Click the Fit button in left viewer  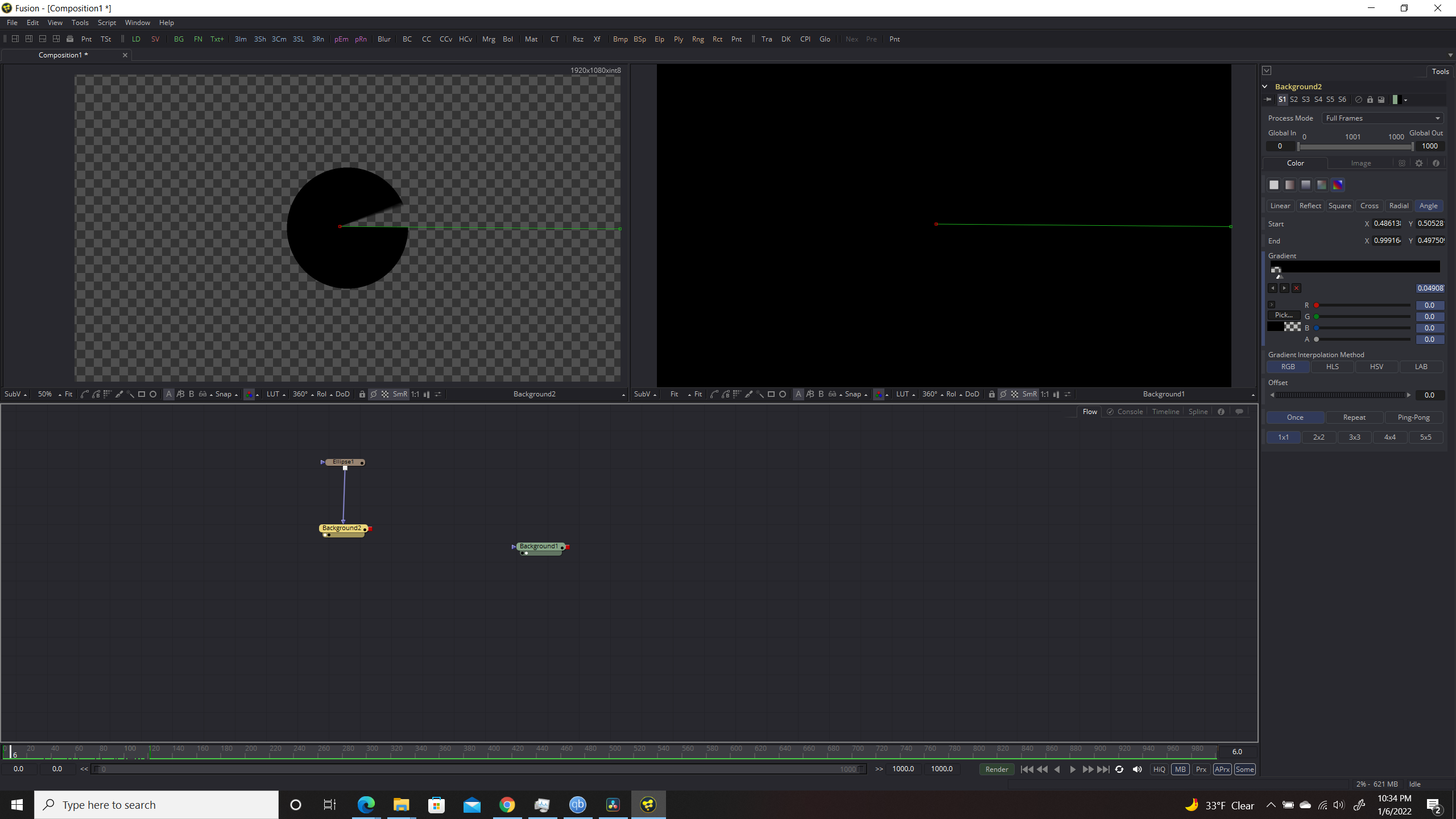(69, 394)
